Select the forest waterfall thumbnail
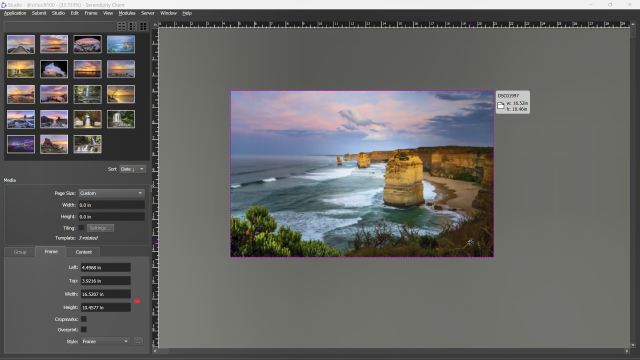Image resolution: width=640 pixels, height=360 pixels. (x=87, y=94)
